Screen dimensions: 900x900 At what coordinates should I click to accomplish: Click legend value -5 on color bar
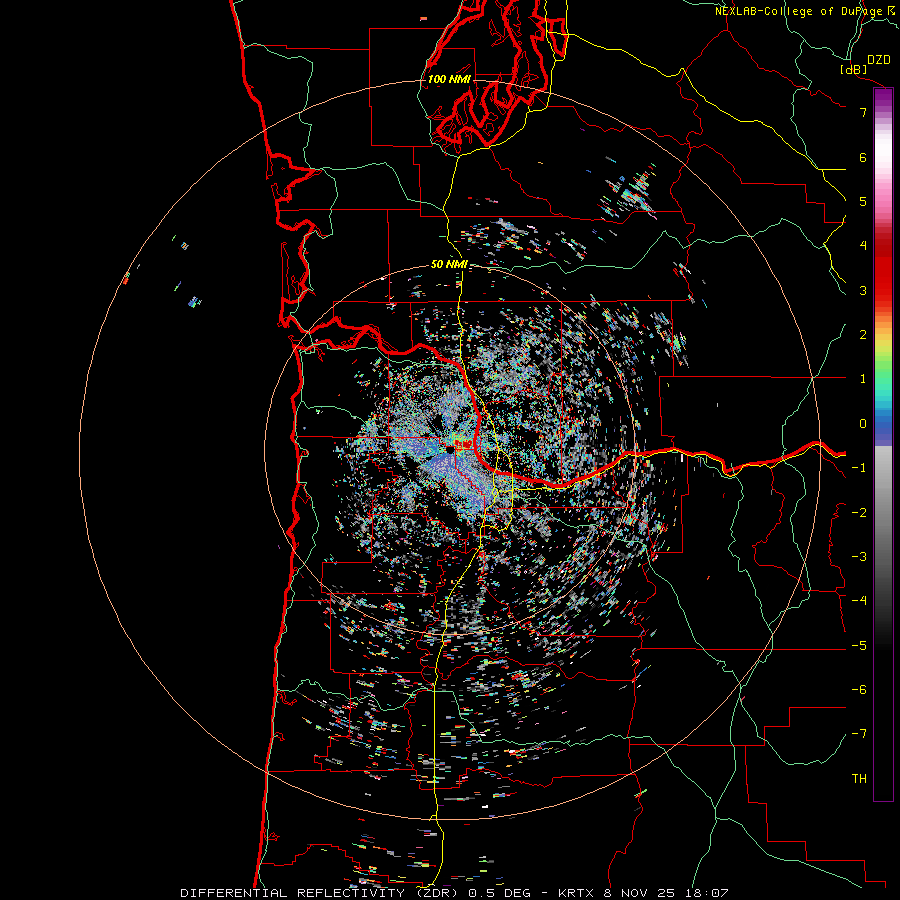click(859, 645)
